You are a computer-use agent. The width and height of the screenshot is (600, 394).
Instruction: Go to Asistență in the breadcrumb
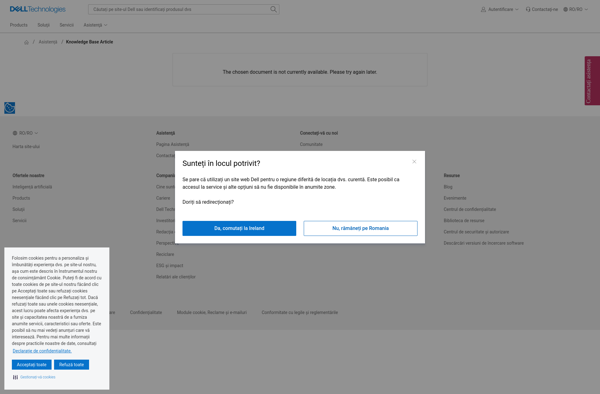click(48, 42)
